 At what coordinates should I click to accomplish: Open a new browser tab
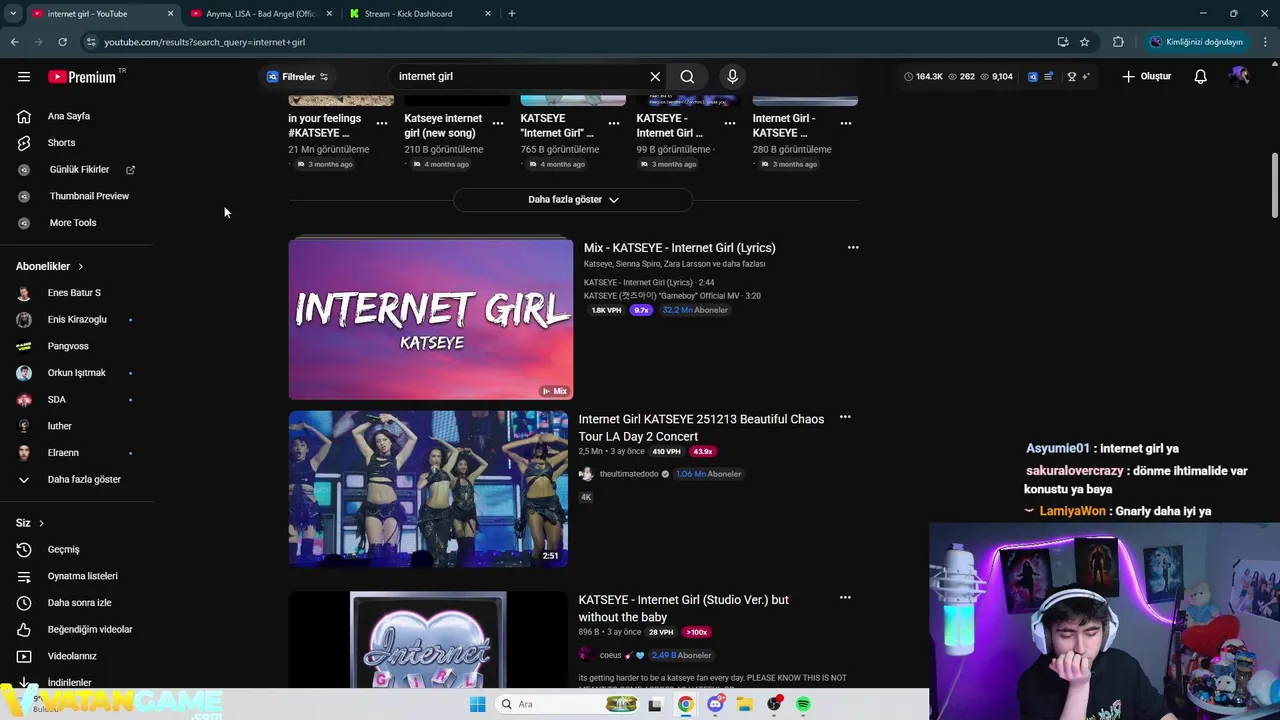click(x=512, y=14)
